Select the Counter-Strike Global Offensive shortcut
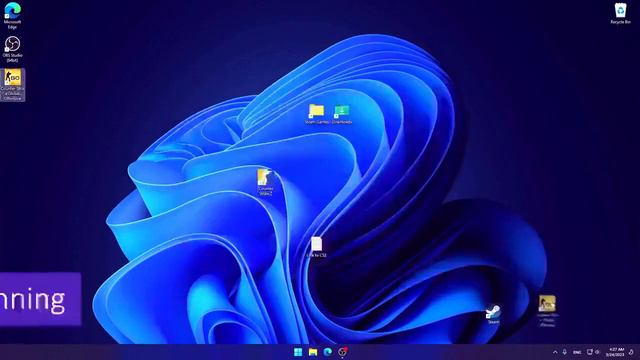Image resolution: width=640 pixels, height=360 pixels. pyautogui.click(x=12, y=85)
